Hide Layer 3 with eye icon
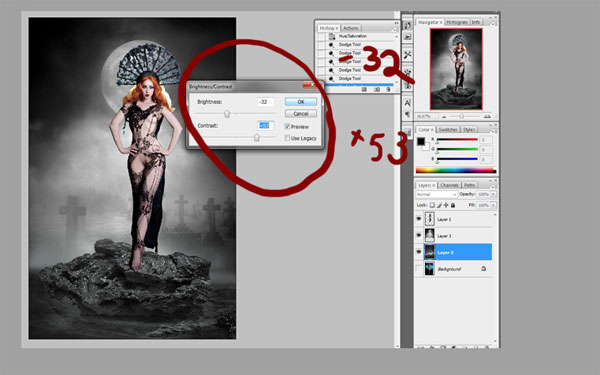600x375 pixels. click(x=419, y=235)
